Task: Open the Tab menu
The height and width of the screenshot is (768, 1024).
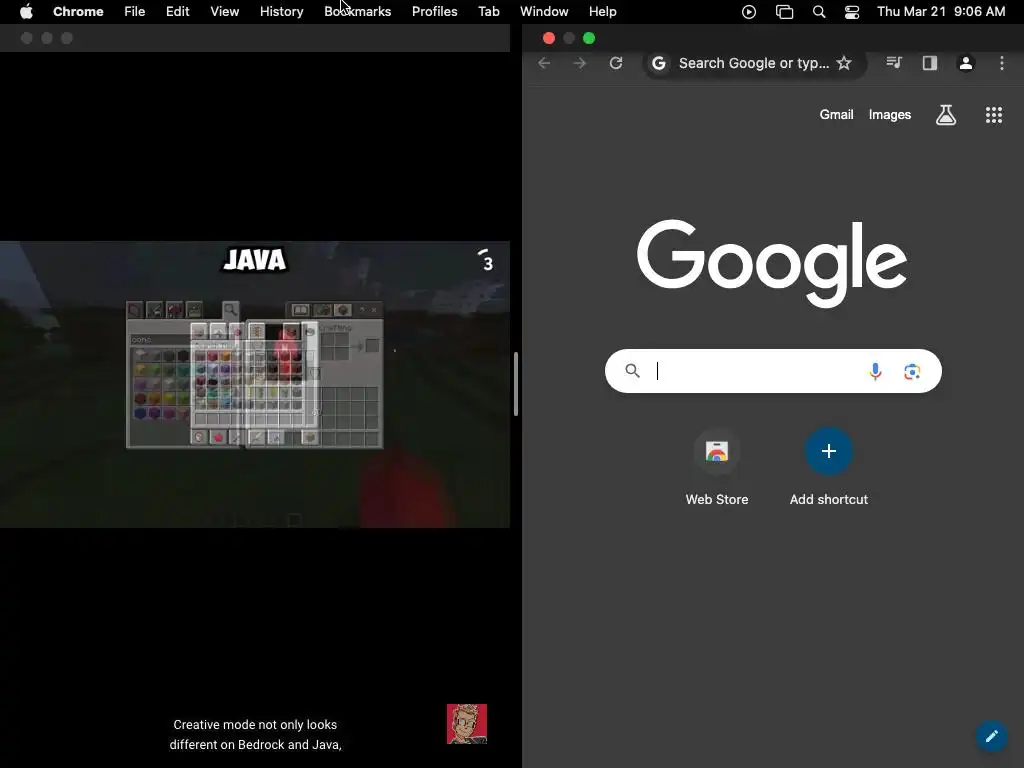Action: click(x=488, y=12)
